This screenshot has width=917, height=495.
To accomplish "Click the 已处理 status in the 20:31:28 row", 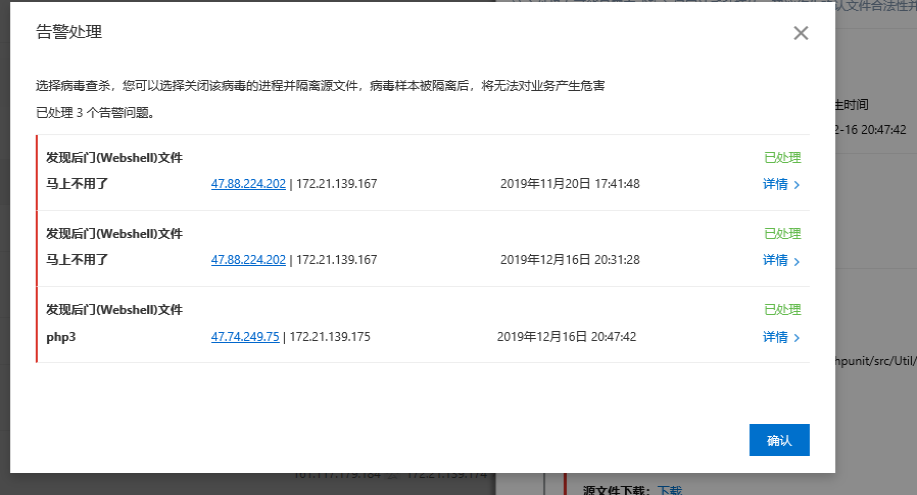I will pos(782,233).
